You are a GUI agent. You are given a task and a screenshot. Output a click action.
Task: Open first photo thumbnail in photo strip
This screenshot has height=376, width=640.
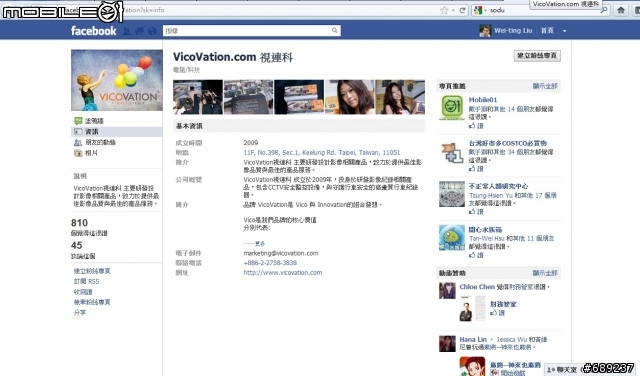(x=198, y=97)
